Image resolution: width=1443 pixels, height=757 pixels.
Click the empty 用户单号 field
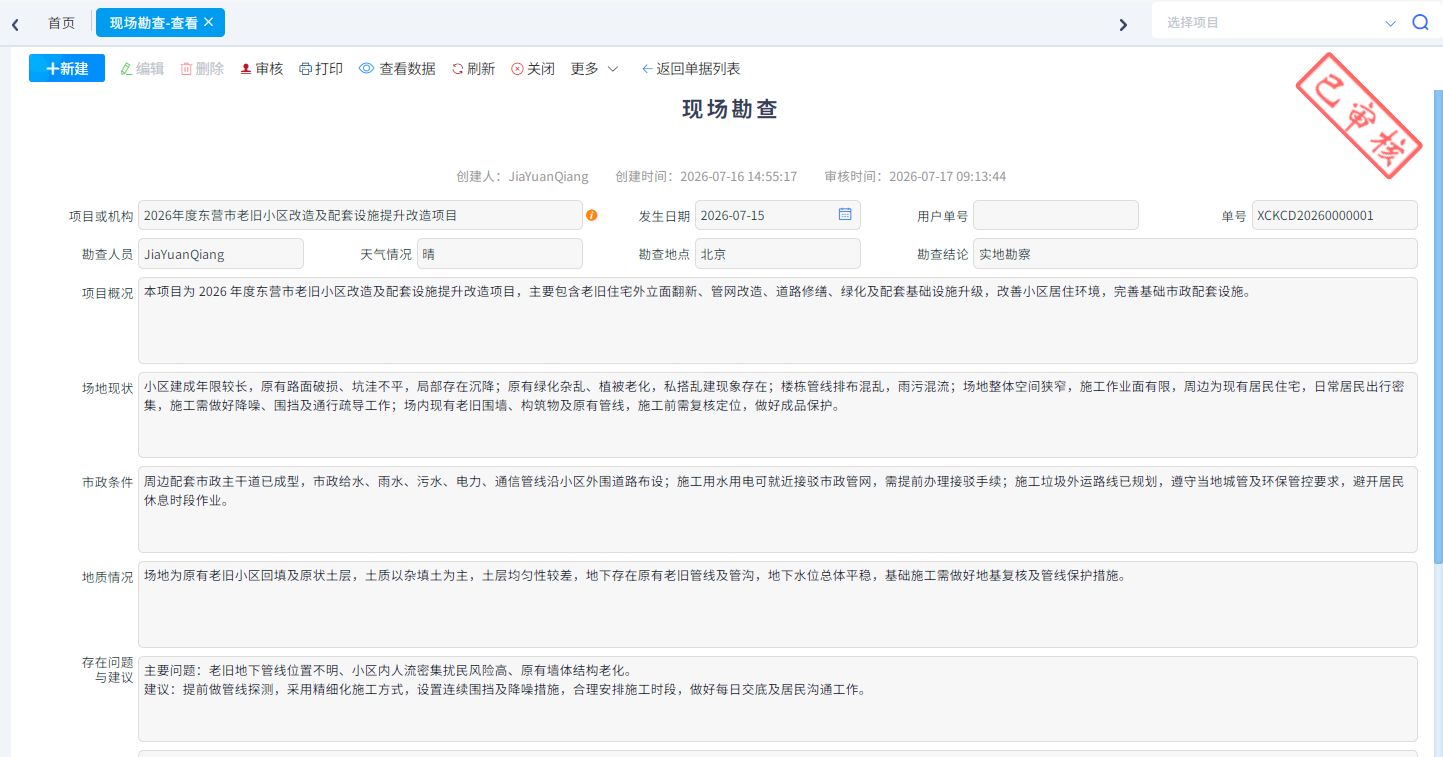pyautogui.click(x=1056, y=215)
